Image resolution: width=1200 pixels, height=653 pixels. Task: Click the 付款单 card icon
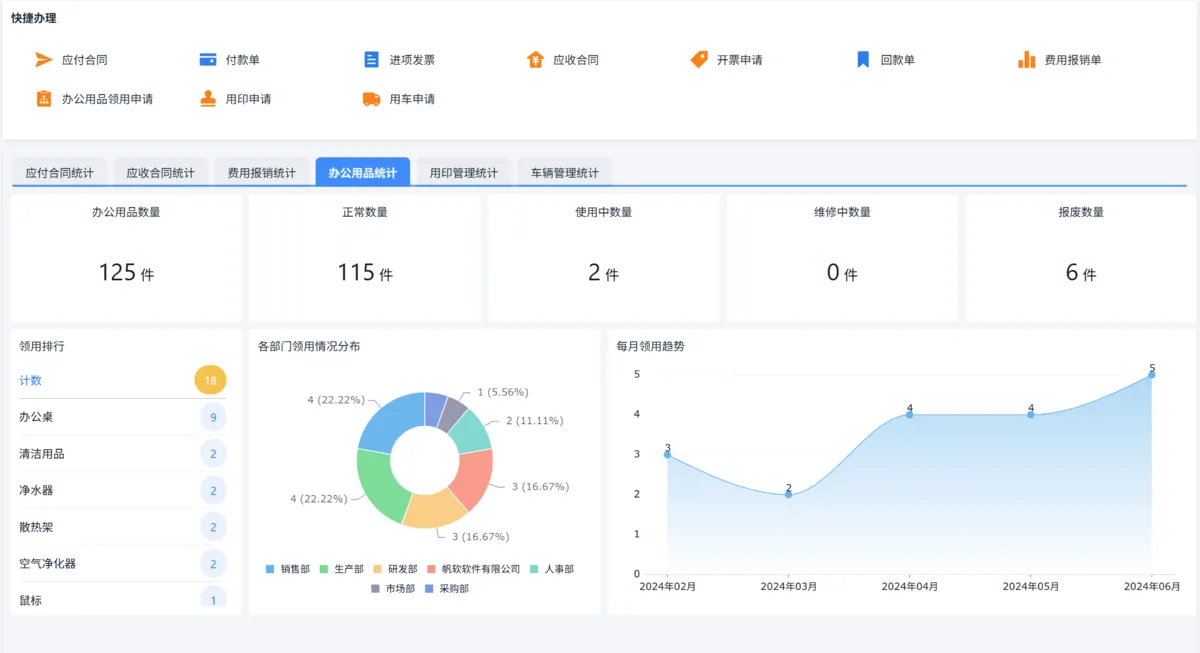click(208, 60)
